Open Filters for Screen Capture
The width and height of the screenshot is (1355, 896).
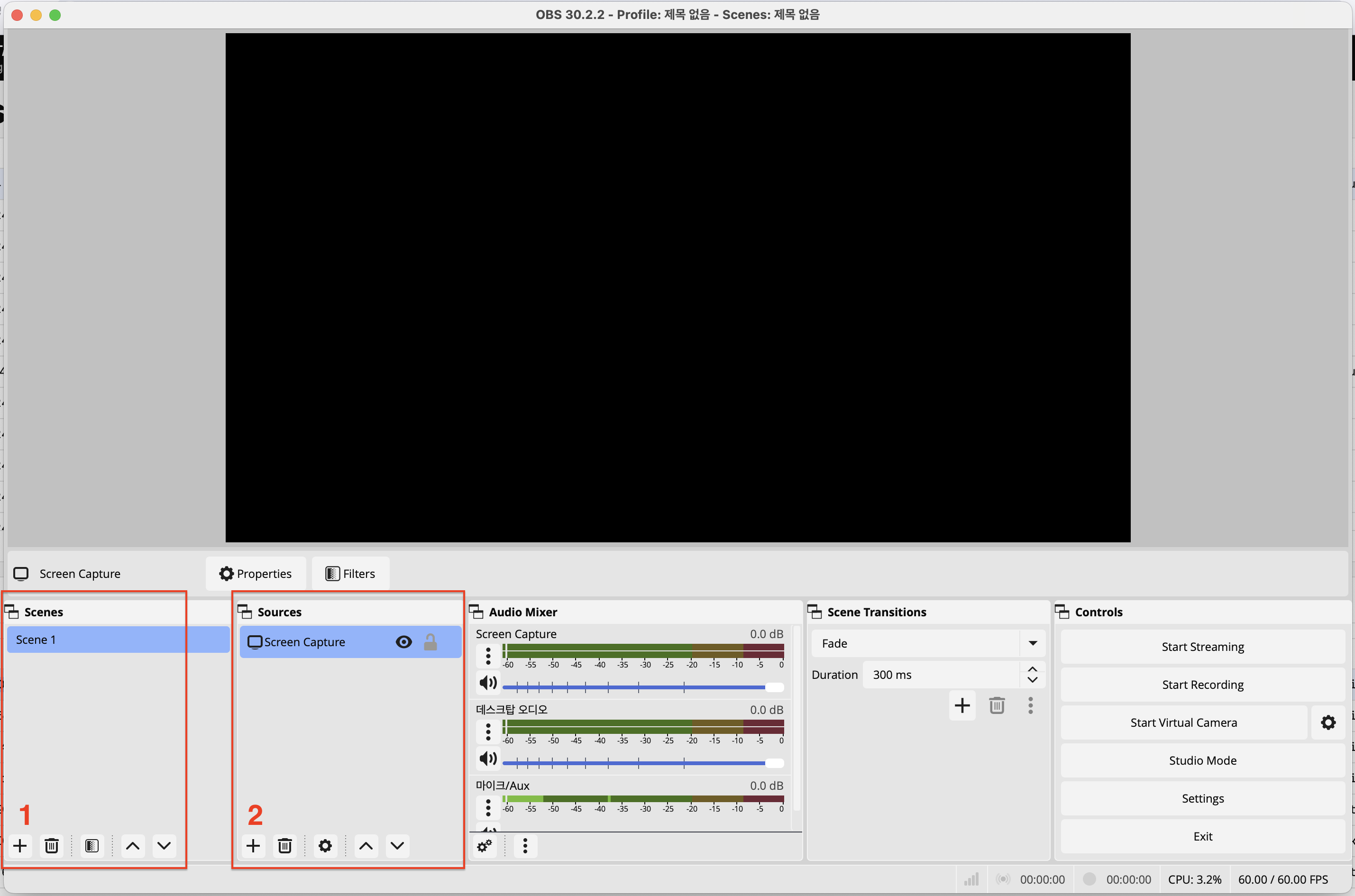click(x=350, y=573)
